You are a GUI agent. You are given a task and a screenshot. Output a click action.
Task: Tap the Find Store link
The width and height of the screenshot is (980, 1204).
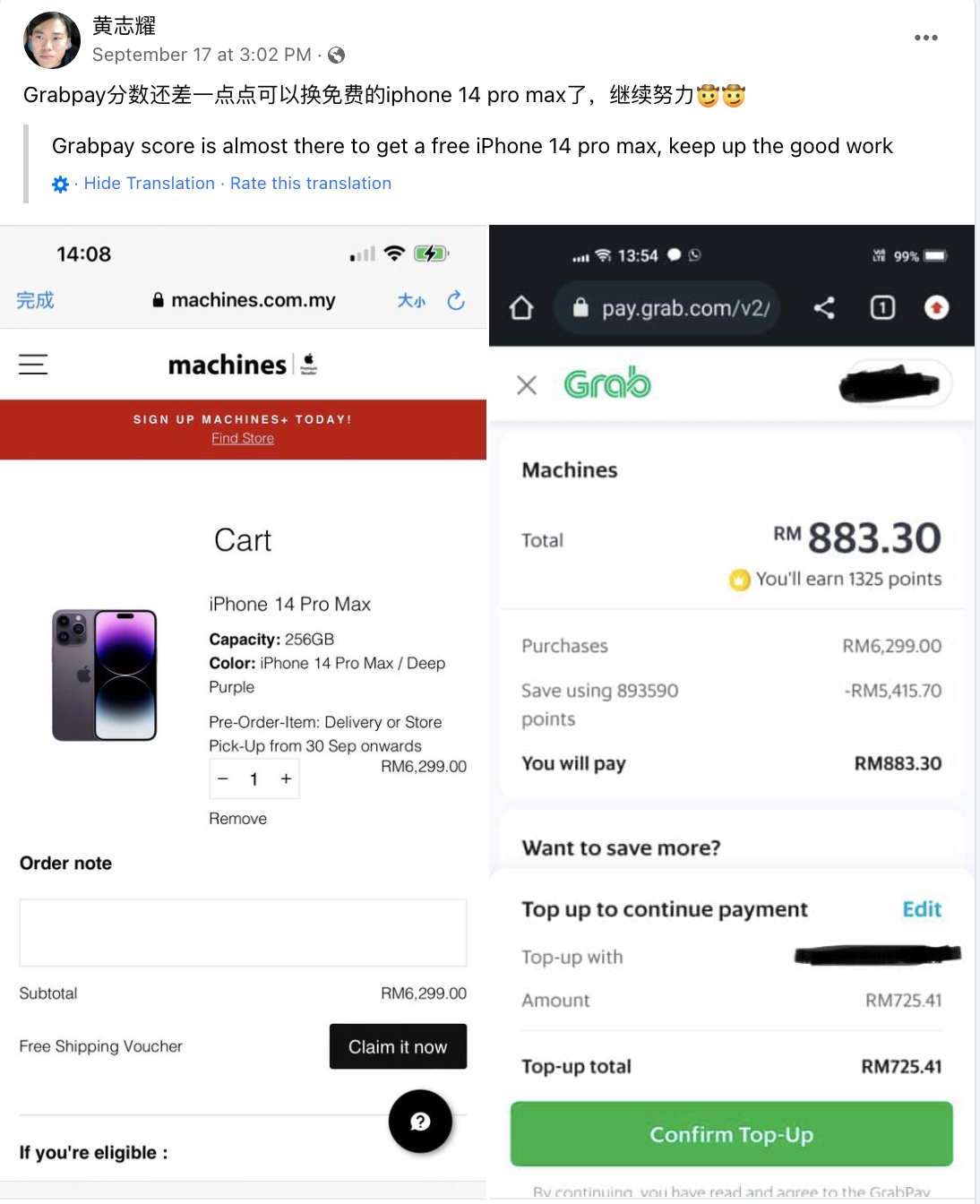click(243, 438)
